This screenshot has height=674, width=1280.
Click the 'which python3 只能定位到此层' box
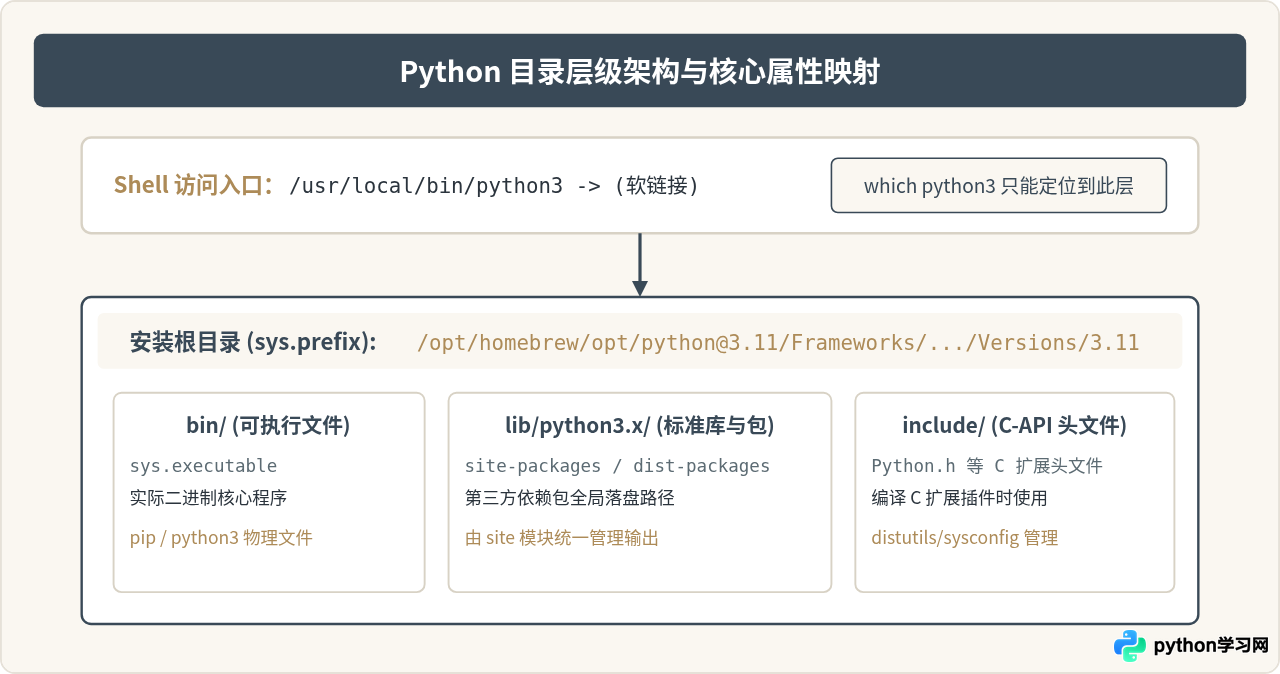click(x=998, y=185)
